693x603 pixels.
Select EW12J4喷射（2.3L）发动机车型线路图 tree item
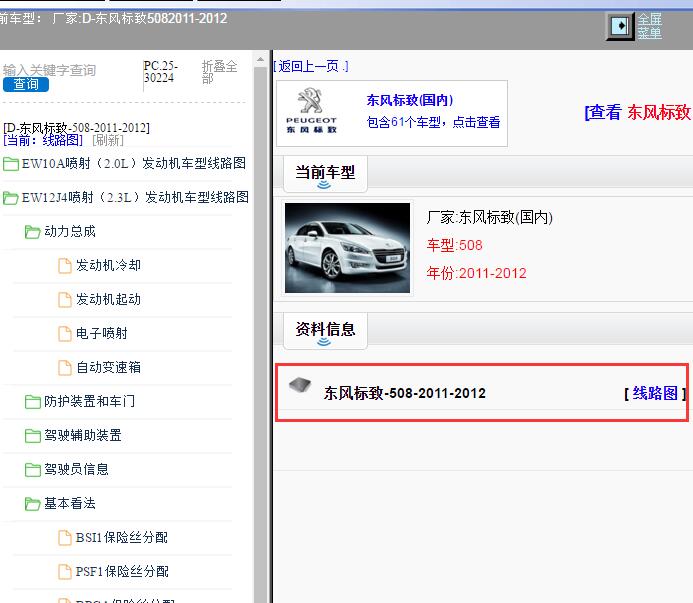pos(135,197)
